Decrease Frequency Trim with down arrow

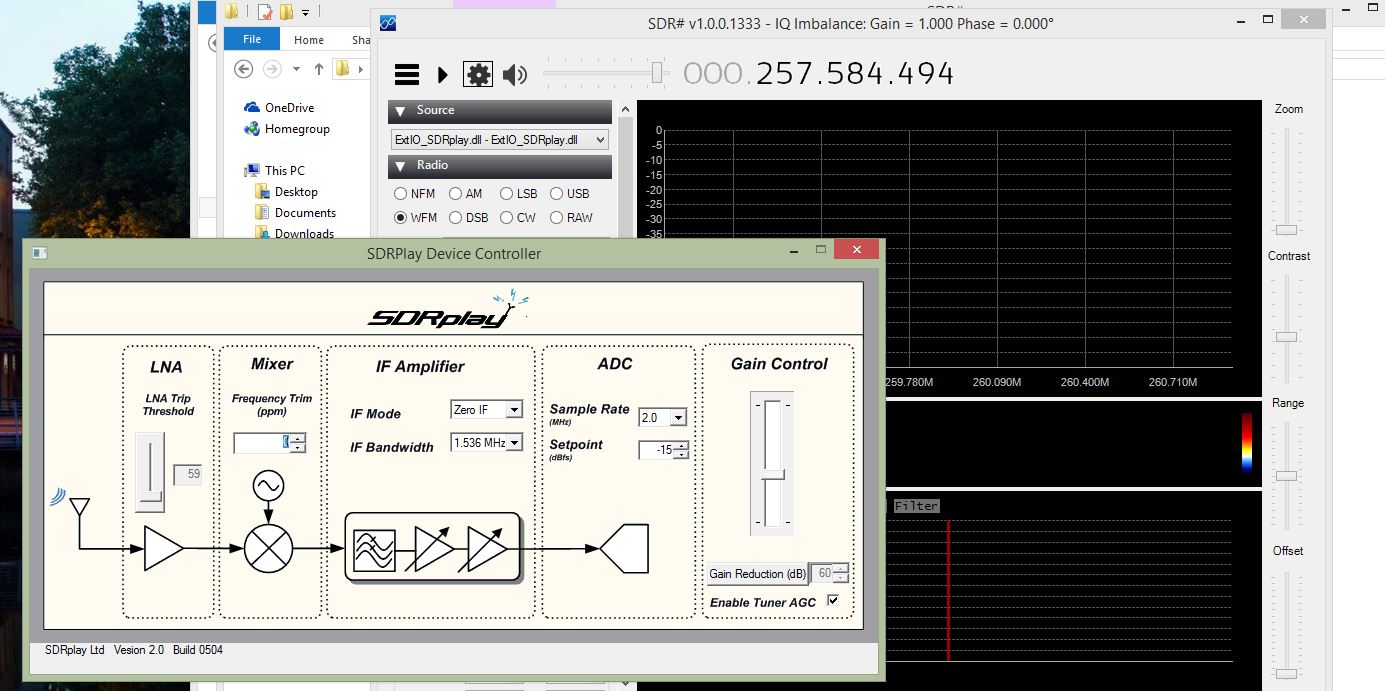pyautogui.click(x=298, y=447)
